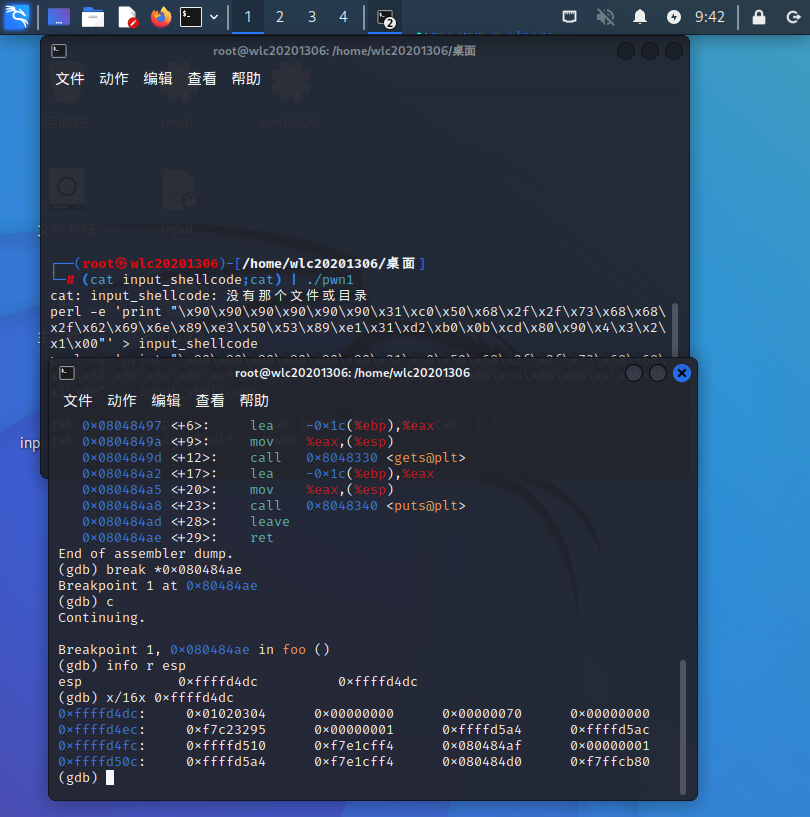The height and width of the screenshot is (817, 810).
Task: Click the terminal windows taskbar button
Action: tap(385, 18)
